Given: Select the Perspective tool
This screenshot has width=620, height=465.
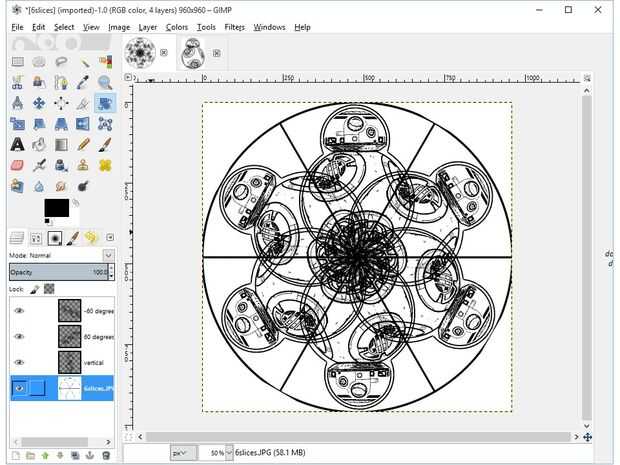Looking at the screenshot, I should point(61,124).
